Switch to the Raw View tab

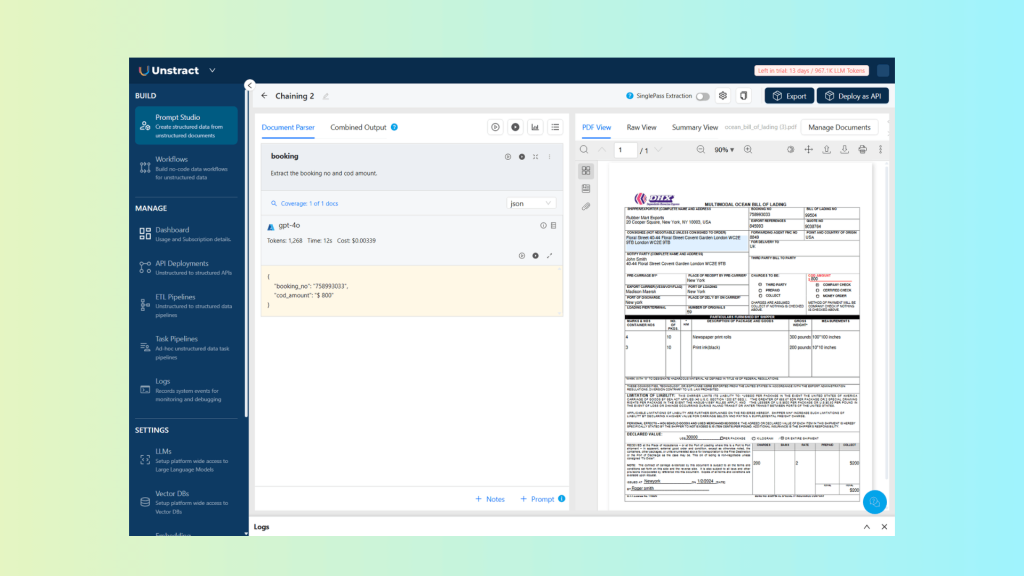pyautogui.click(x=642, y=127)
